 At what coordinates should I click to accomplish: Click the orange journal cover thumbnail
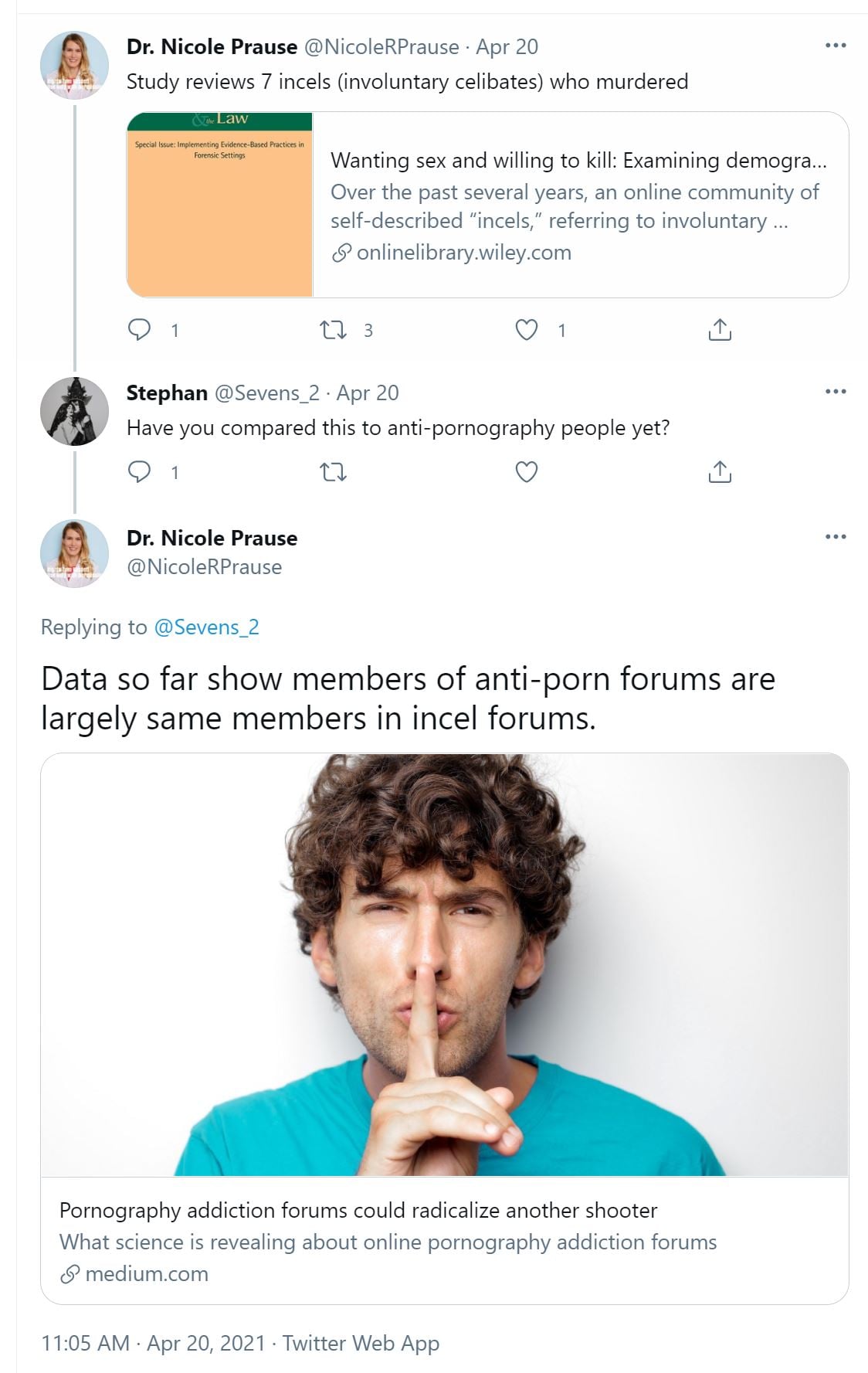click(x=220, y=206)
